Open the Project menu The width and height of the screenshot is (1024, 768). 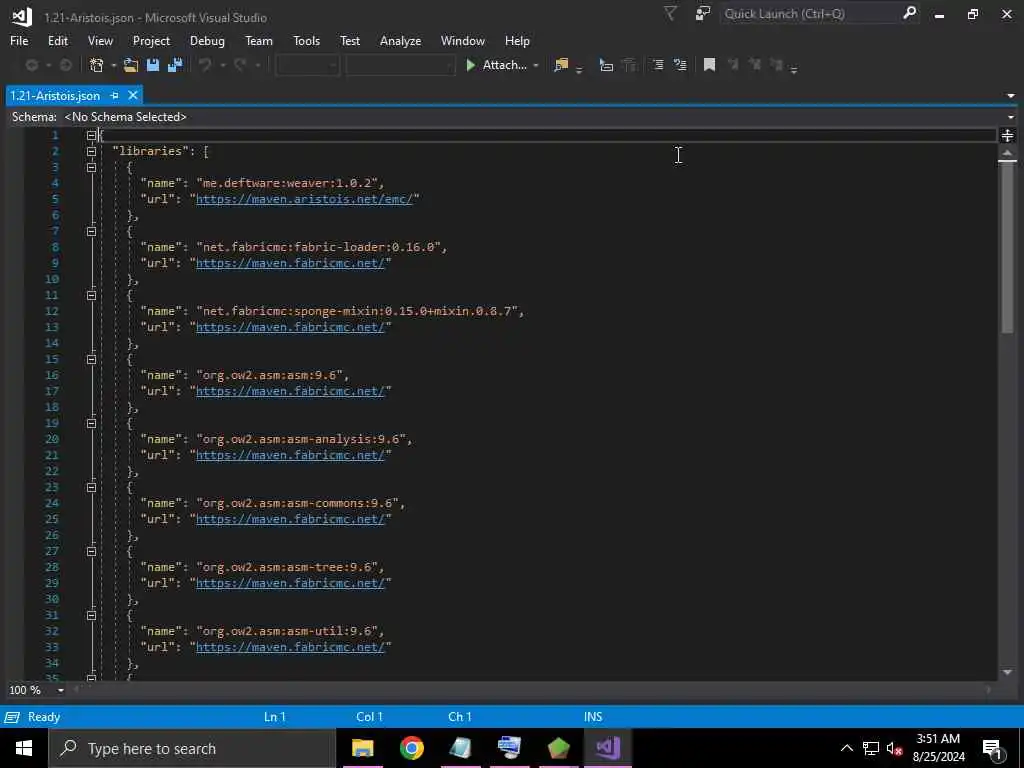point(151,40)
